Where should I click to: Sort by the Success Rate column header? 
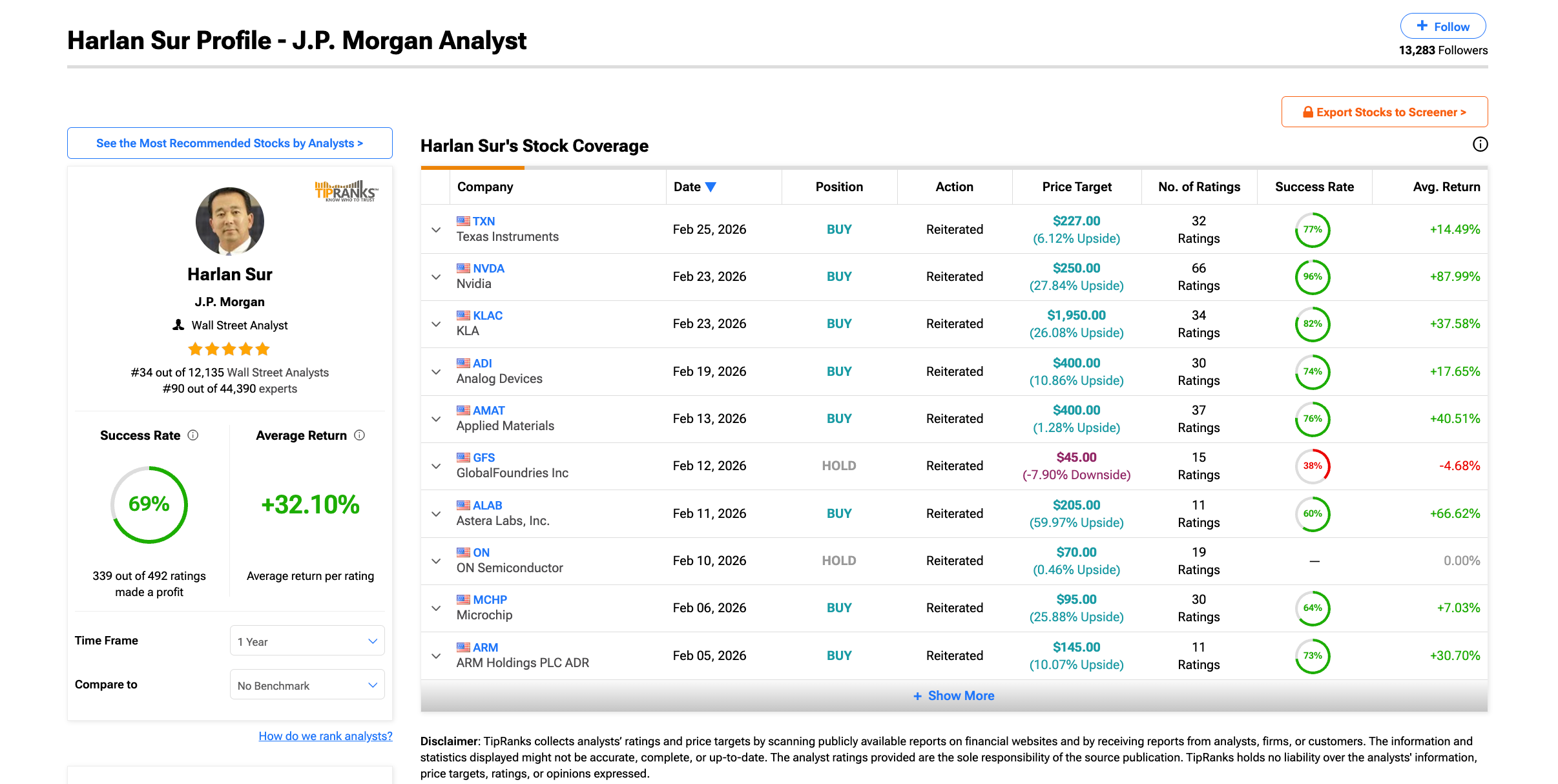point(1314,187)
